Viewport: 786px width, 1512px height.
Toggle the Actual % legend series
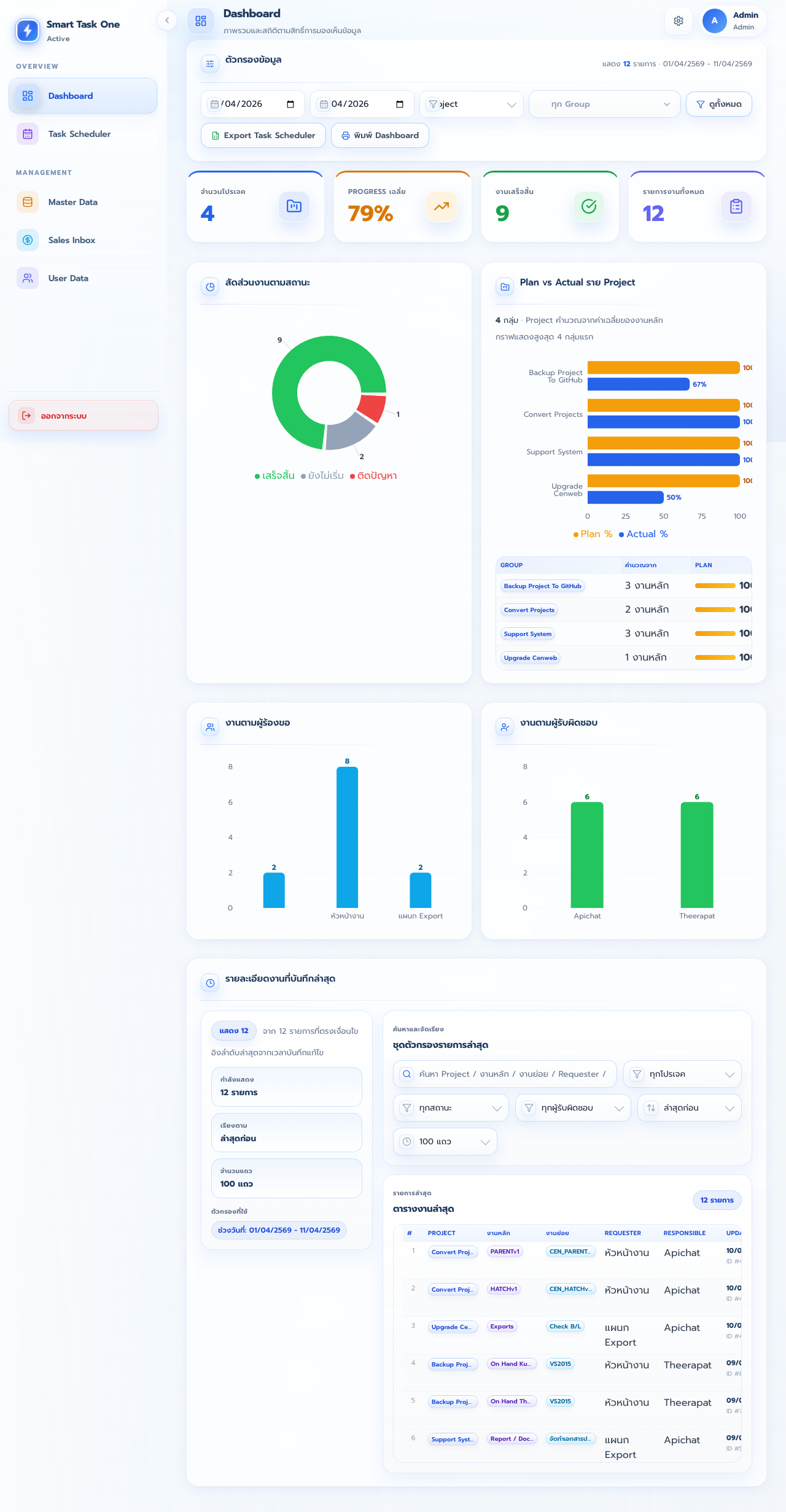[x=644, y=534]
